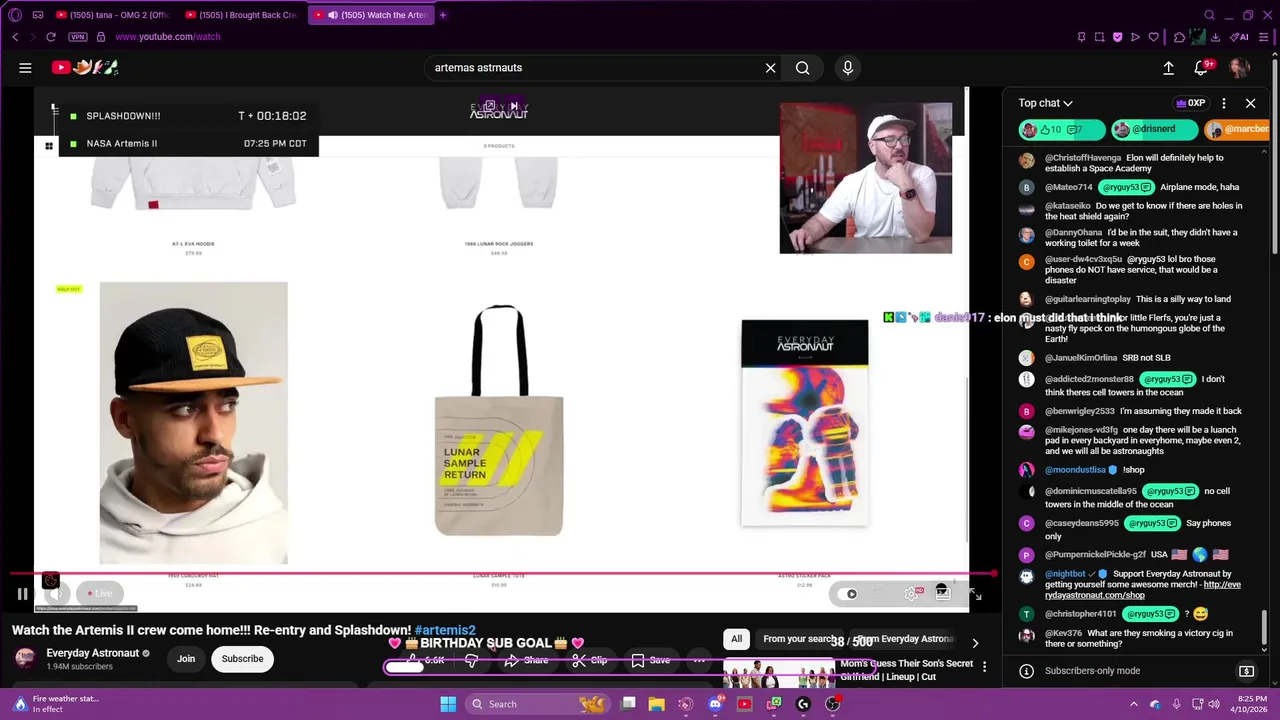
Task: Open Discord from the taskbar
Action: point(715,704)
